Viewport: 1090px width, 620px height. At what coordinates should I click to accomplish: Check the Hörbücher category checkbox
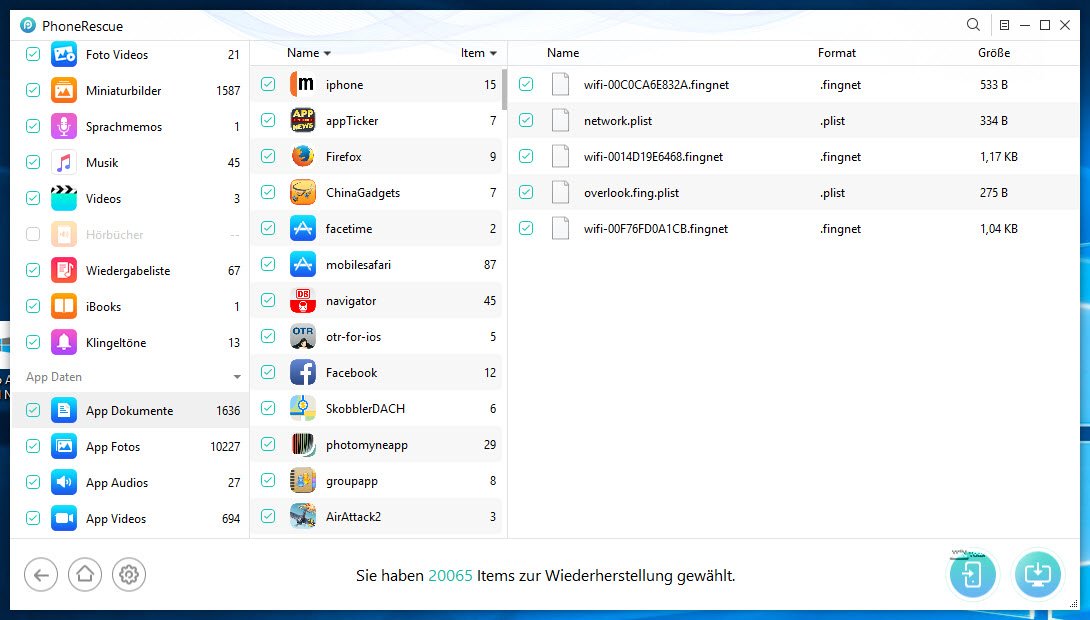click(x=33, y=234)
